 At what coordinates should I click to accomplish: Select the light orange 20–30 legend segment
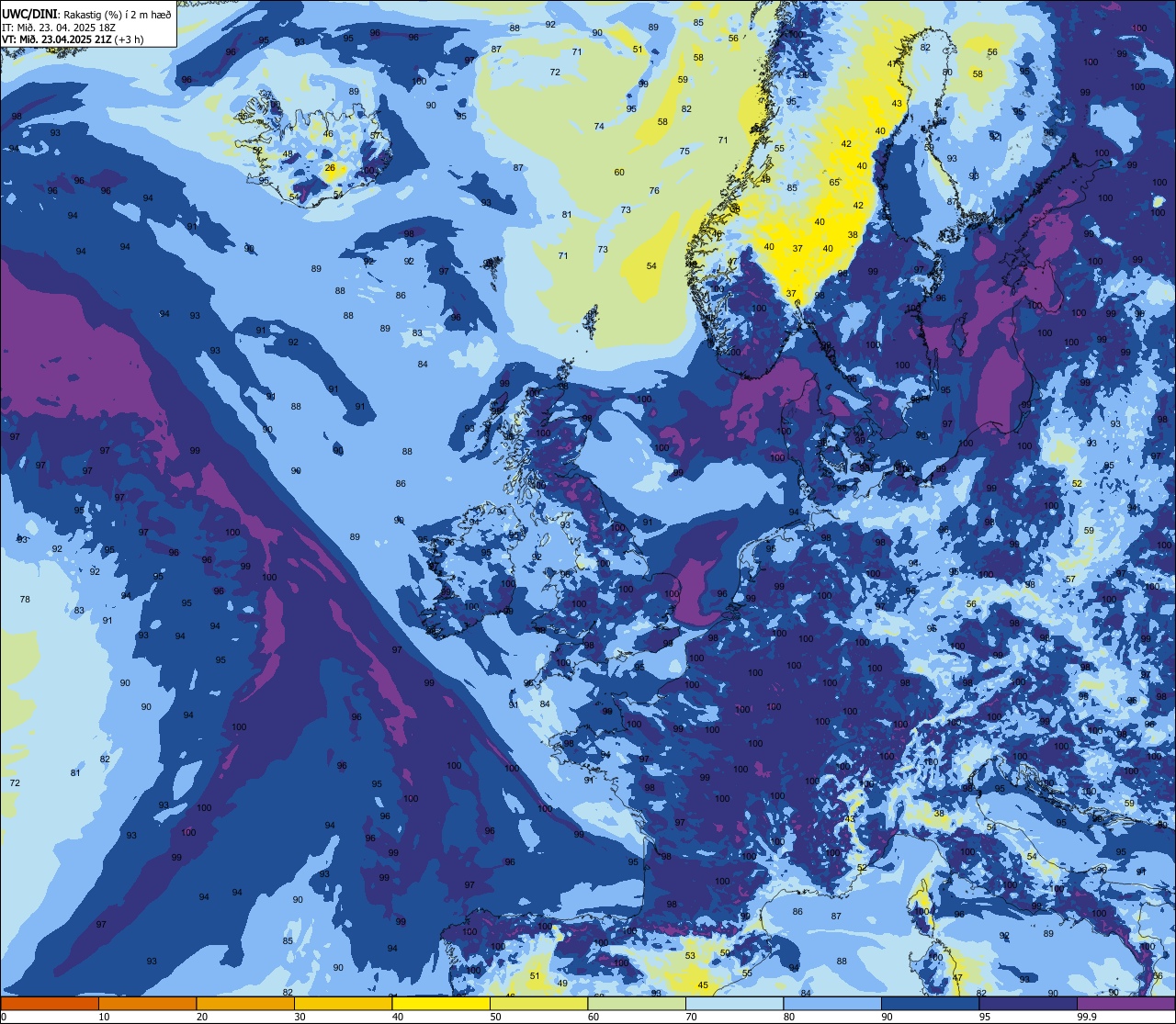tap(245, 1003)
